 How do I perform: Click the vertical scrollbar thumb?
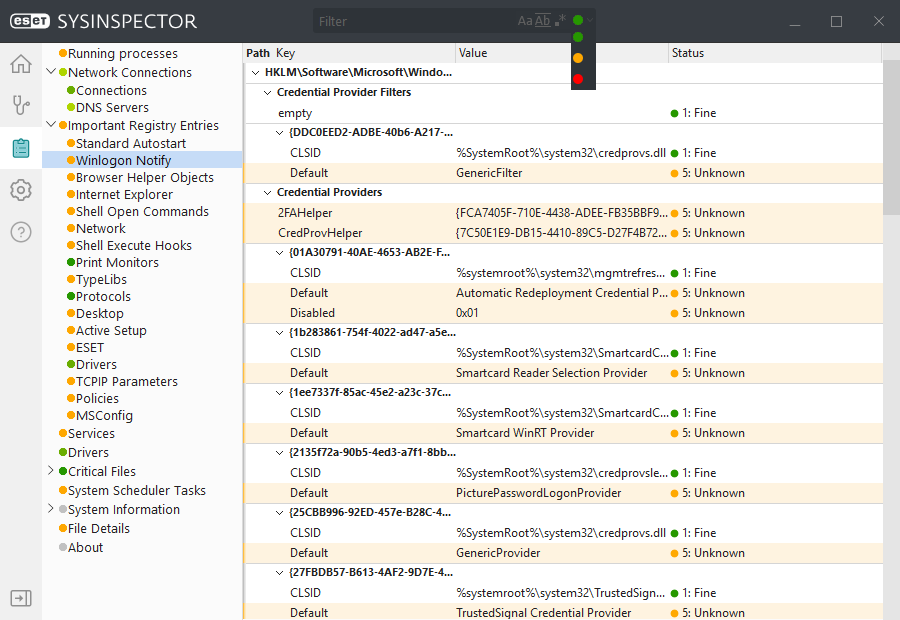point(891,138)
